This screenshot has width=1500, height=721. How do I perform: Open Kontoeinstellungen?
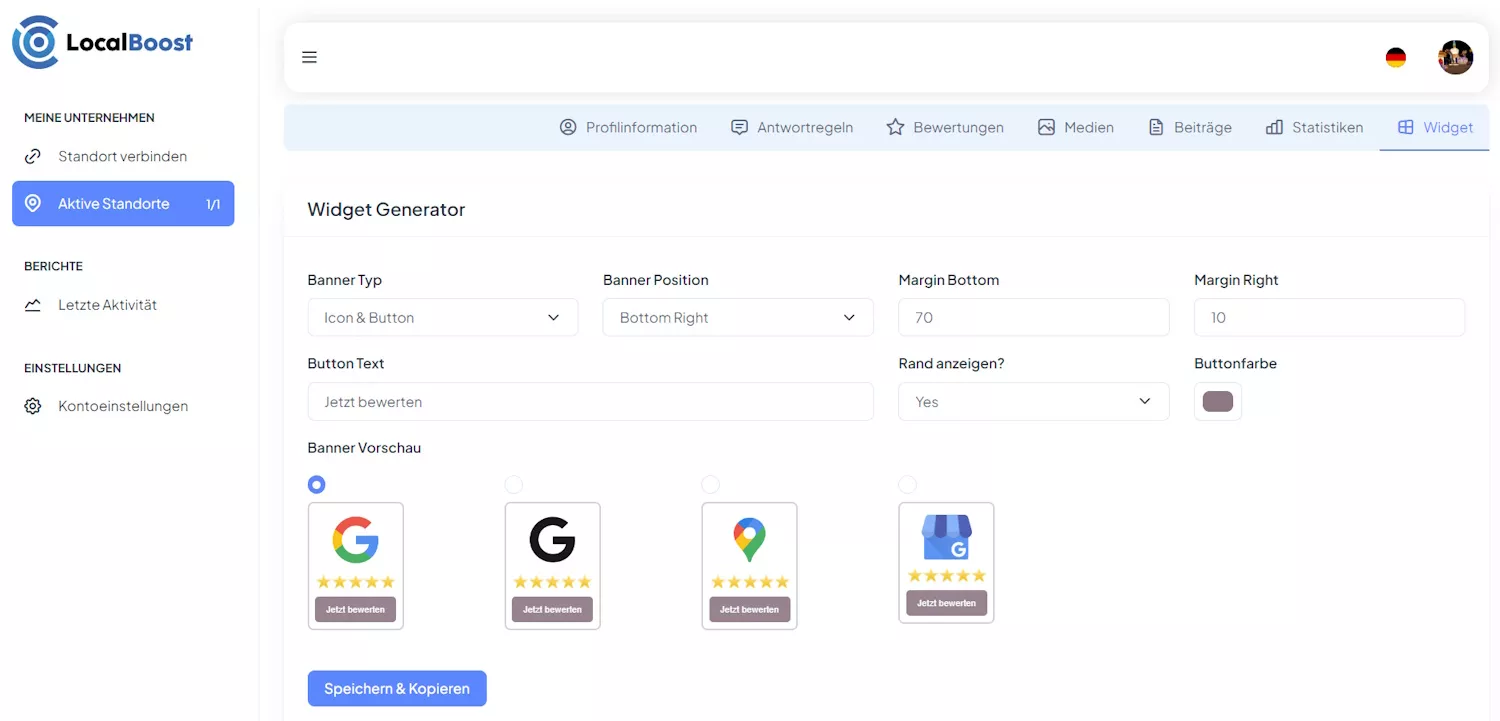pyautogui.click(x=123, y=406)
